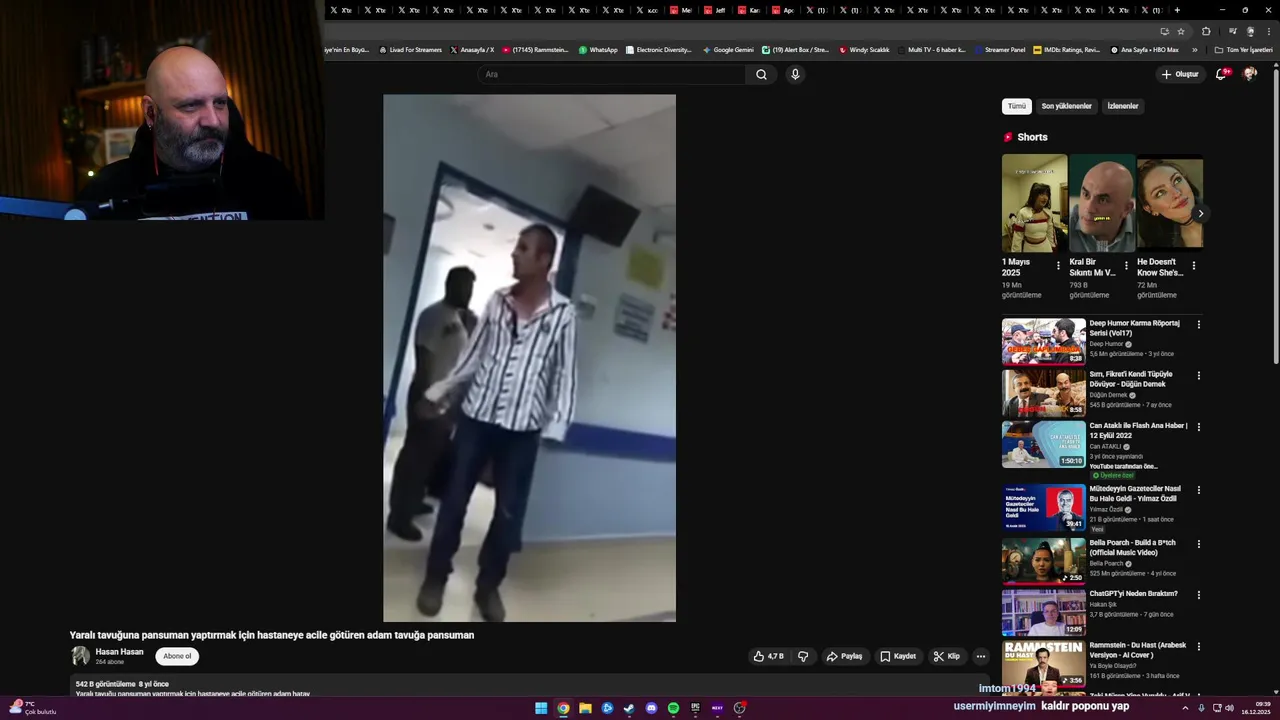Open the Electronic Diversity bookmark
The width and height of the screenshot is (1280, 720).
(x=659, y=49)
